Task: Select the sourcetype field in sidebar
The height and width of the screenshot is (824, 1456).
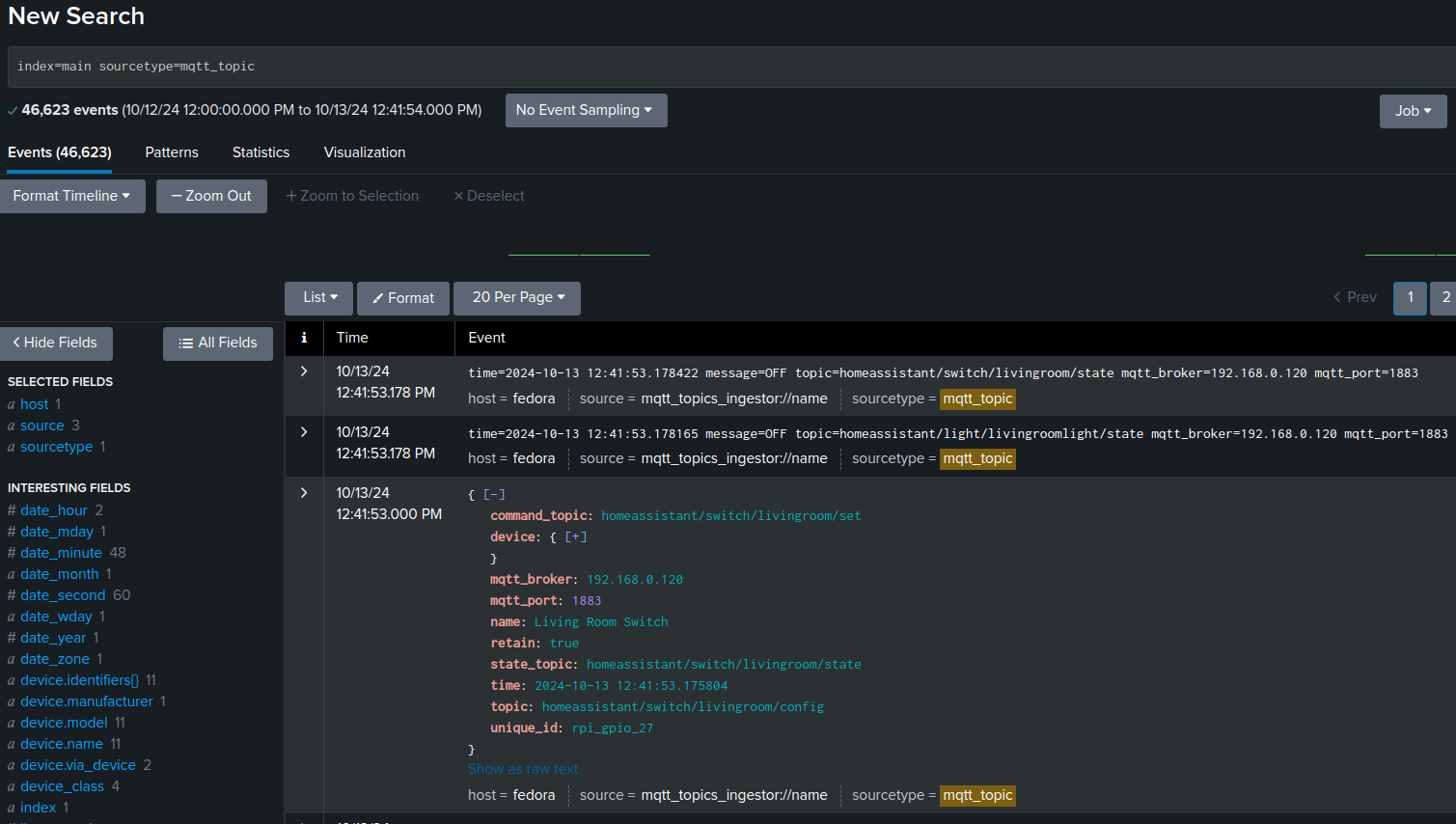Action: click(x=57, y=447)
